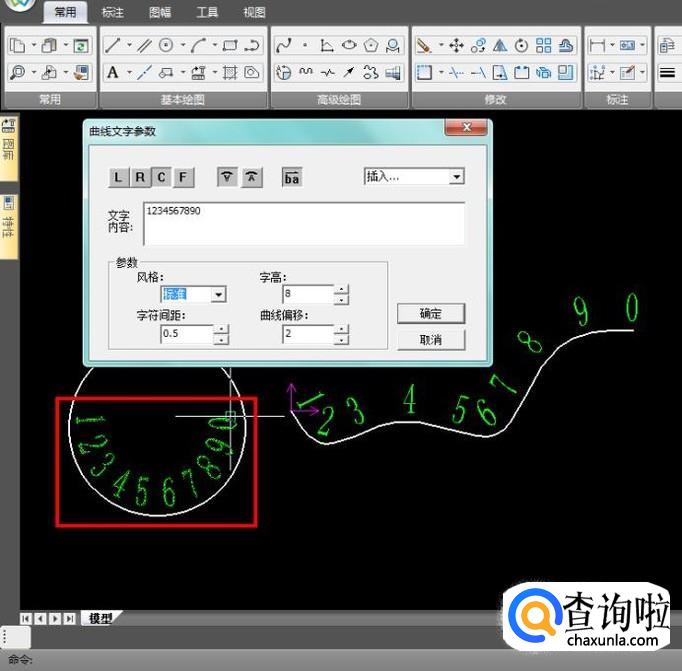Select the Arrow tool
The height and width of the screenshot is (671, 682).
(x=349, y=72)
